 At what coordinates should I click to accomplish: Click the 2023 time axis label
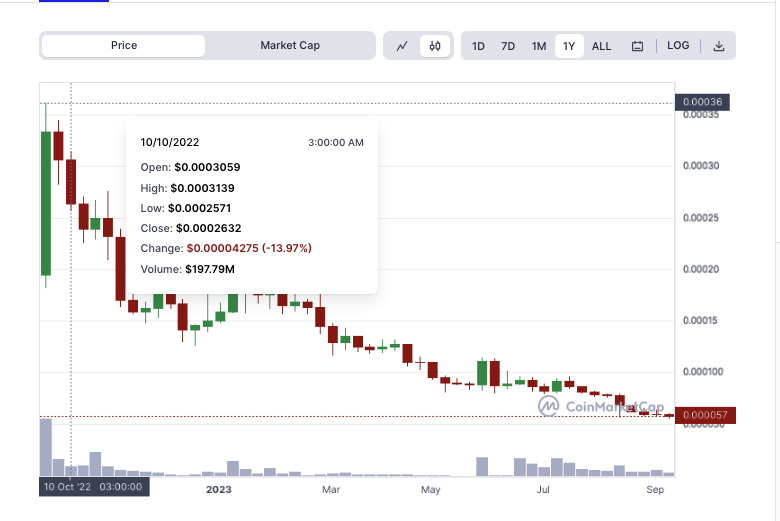[219, 490]
